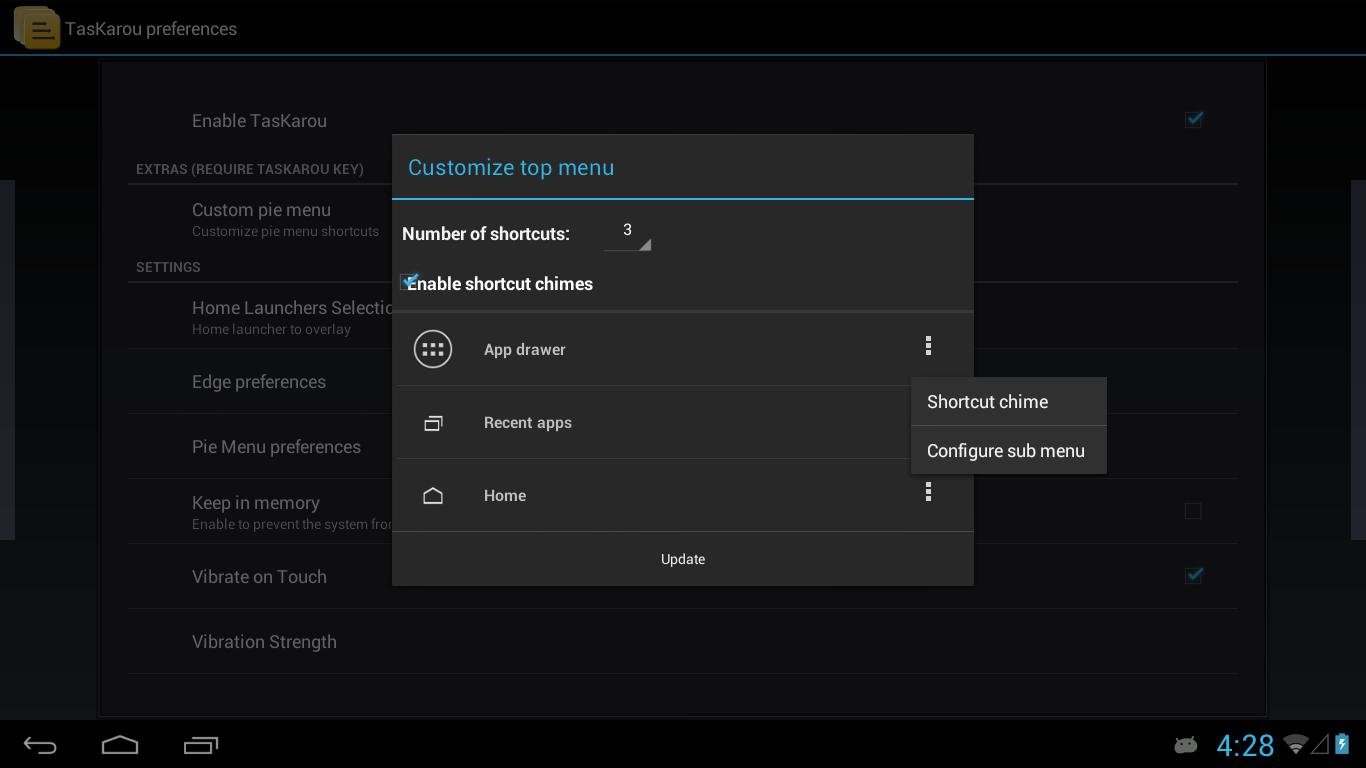Viewport: 1366px width, 768px height.
Task: Toggle the Enable TasKarou checkbox
Action: coord(1193,120)
